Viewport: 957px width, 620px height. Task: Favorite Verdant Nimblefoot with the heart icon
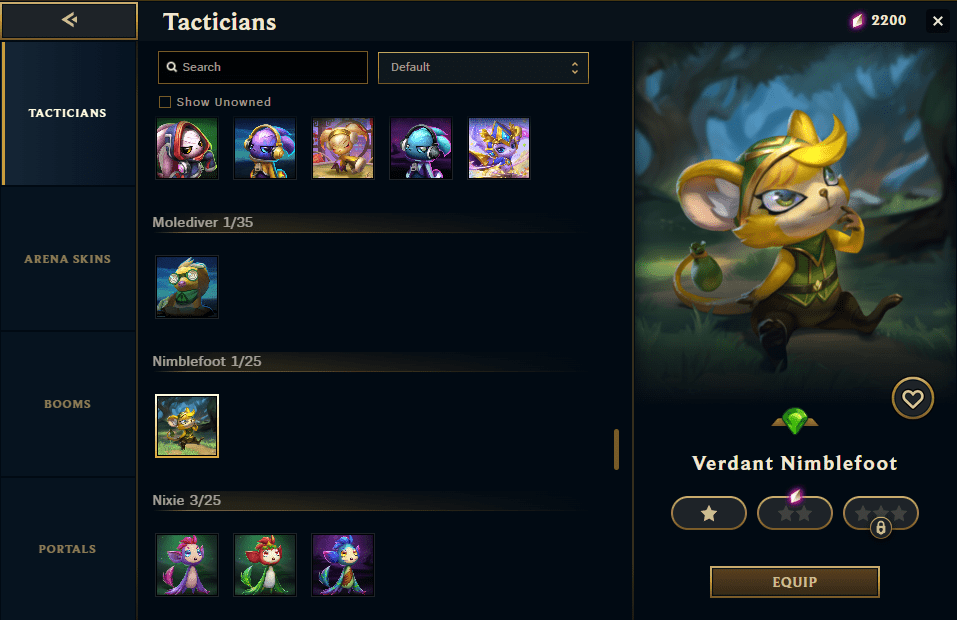tap(912, 398)
